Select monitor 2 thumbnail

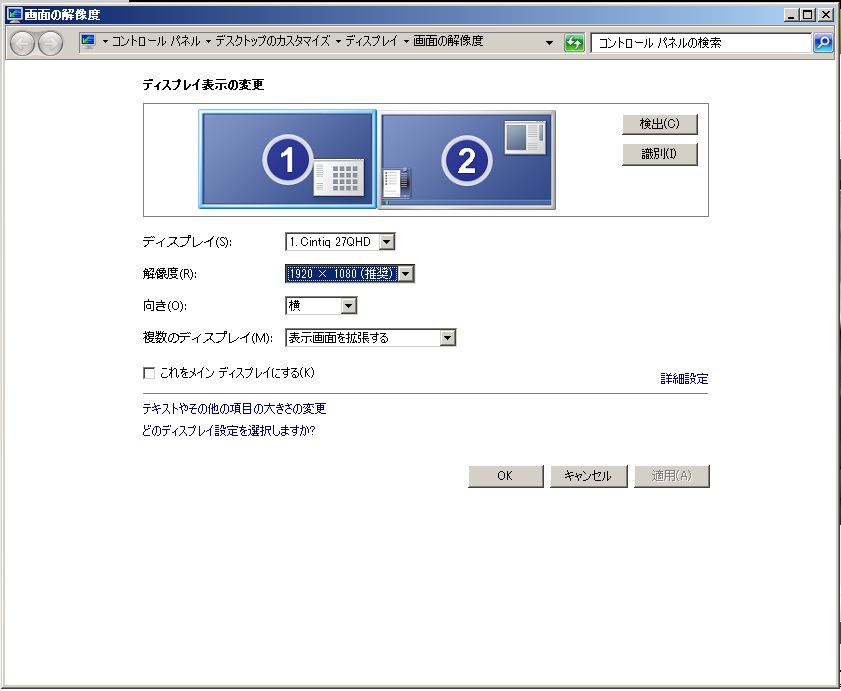click(467, 159)
